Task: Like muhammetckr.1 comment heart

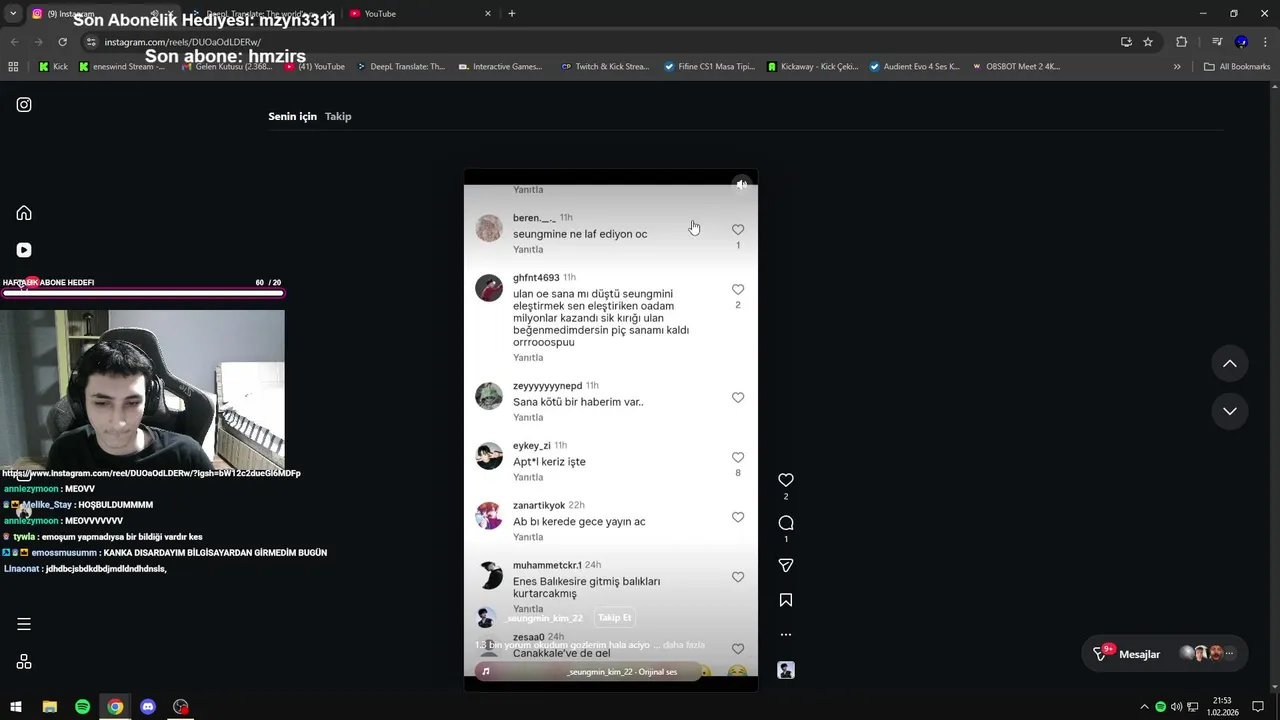Action: [x=738, y=577]
